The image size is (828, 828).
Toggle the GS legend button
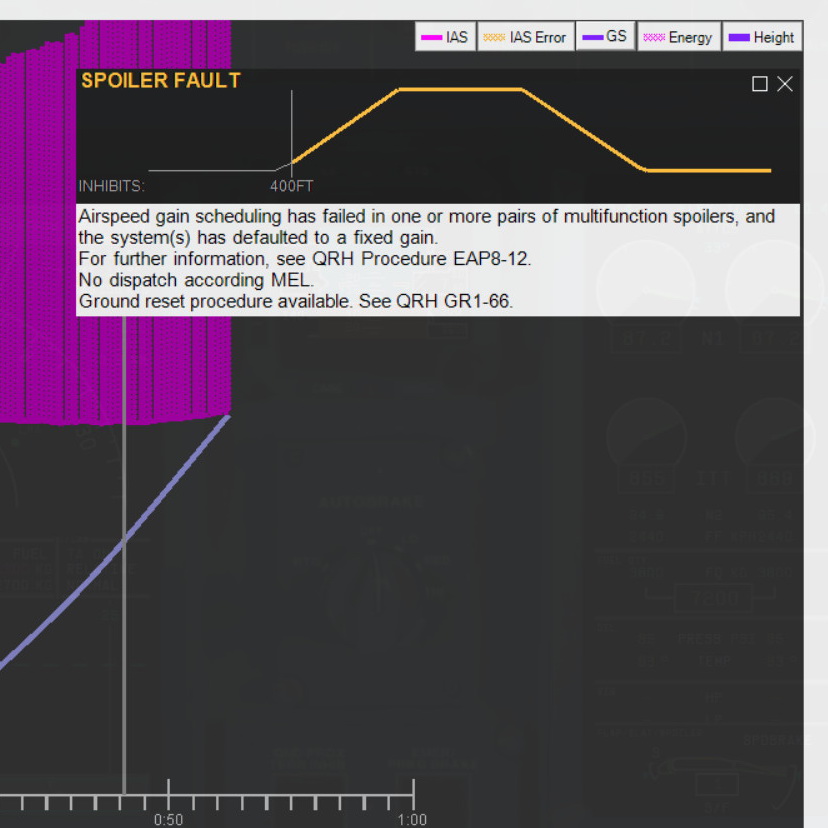(x=605, y=37)
